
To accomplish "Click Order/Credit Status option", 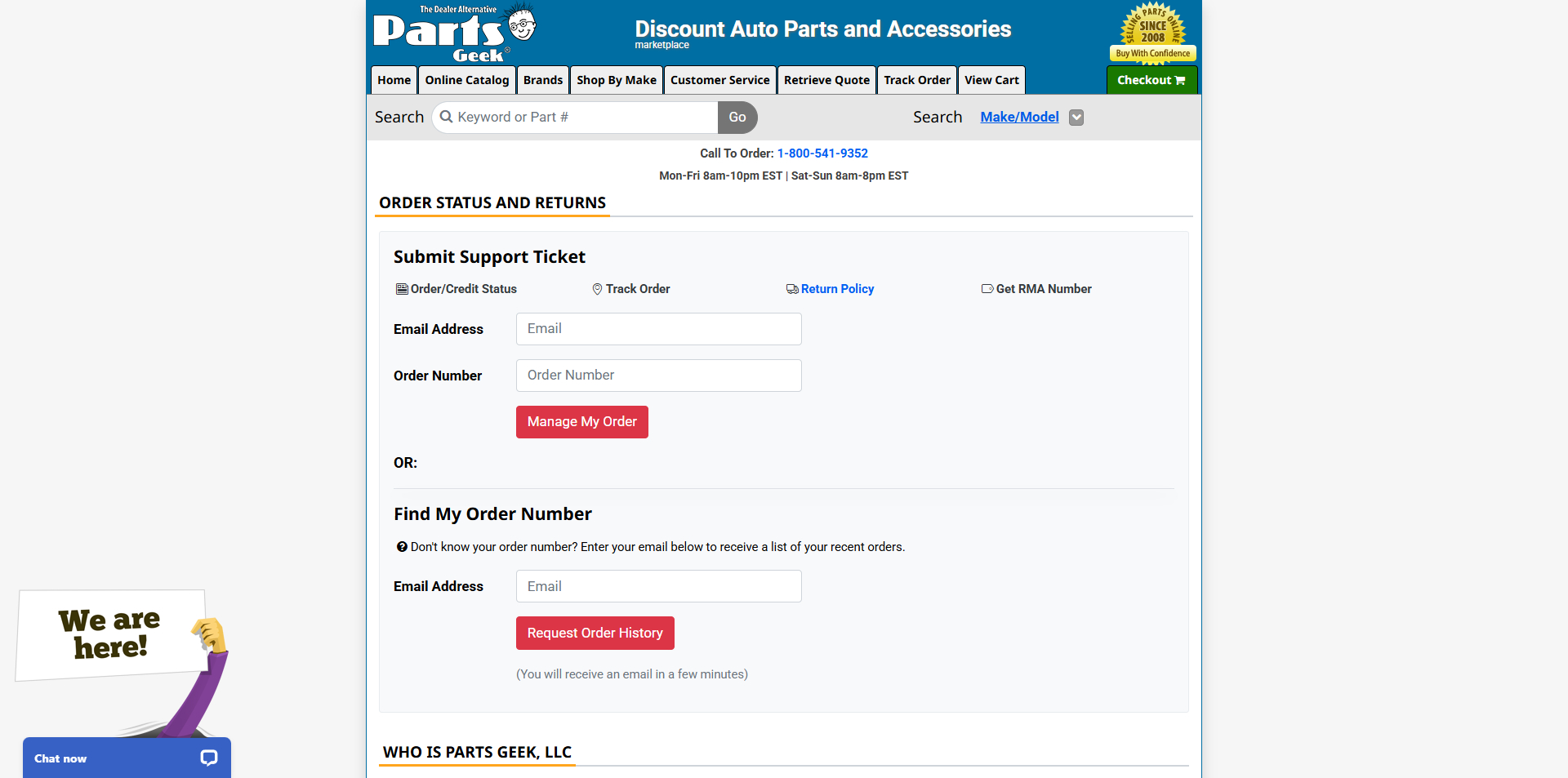I will [x=464, y=289].
